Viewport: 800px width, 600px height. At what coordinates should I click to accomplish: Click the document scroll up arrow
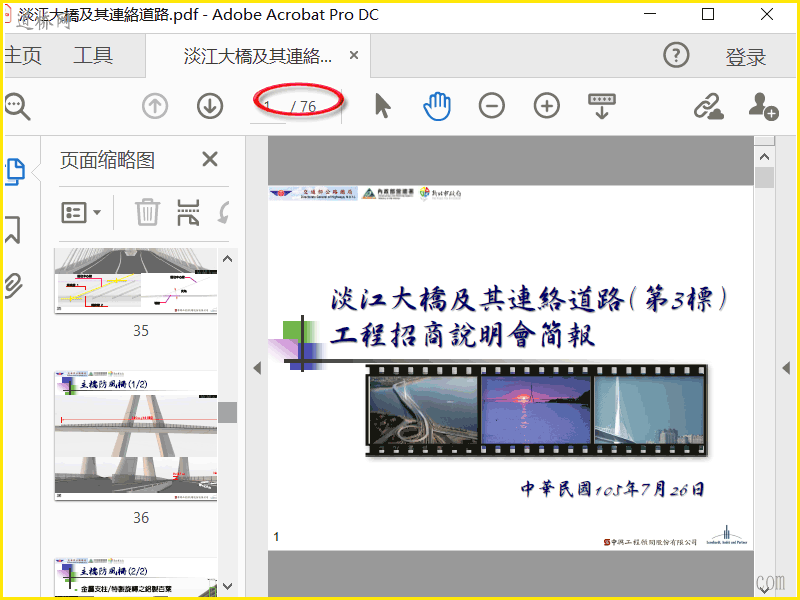(764, 157)
